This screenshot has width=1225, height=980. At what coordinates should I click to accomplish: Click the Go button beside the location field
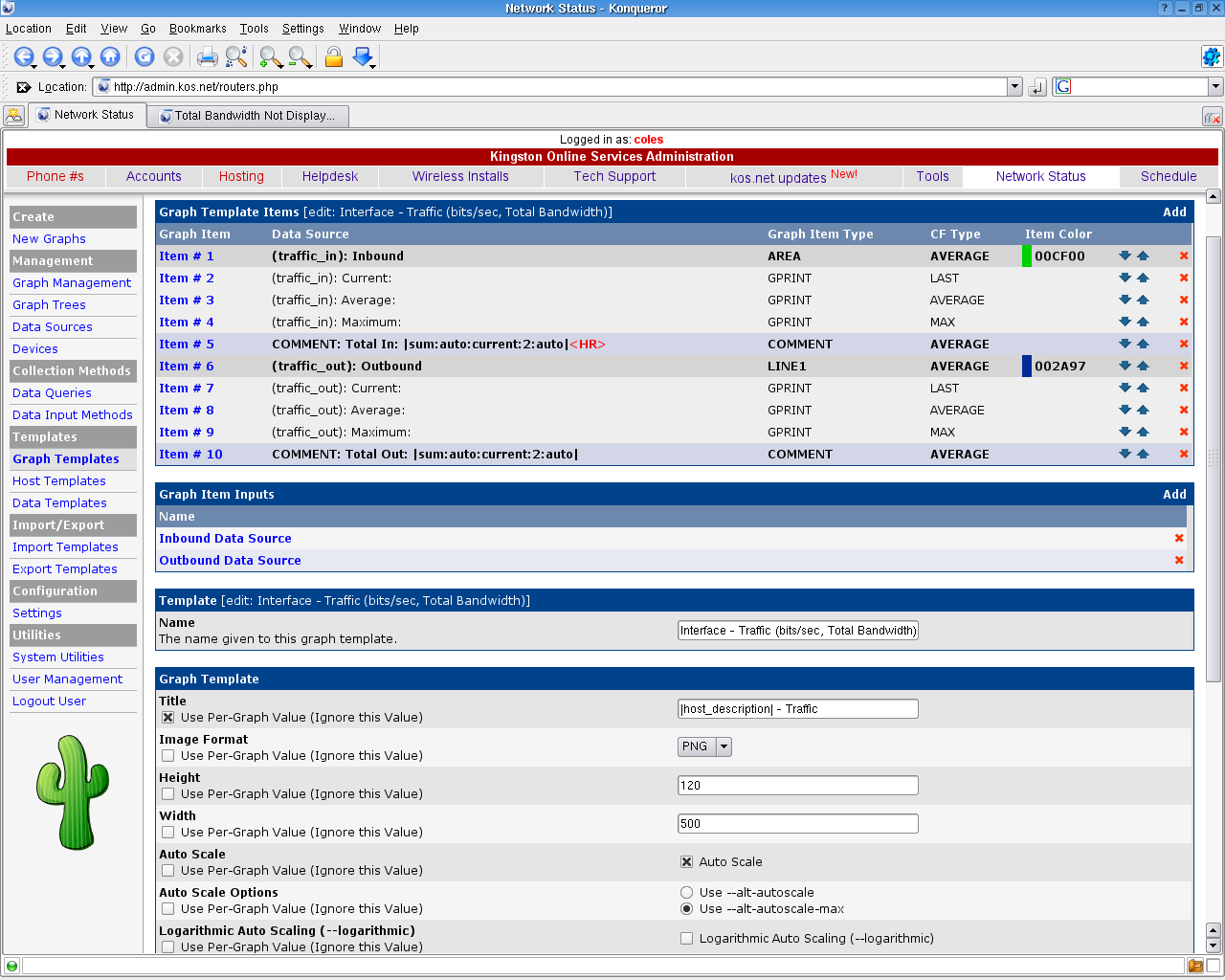[1037, 87]
